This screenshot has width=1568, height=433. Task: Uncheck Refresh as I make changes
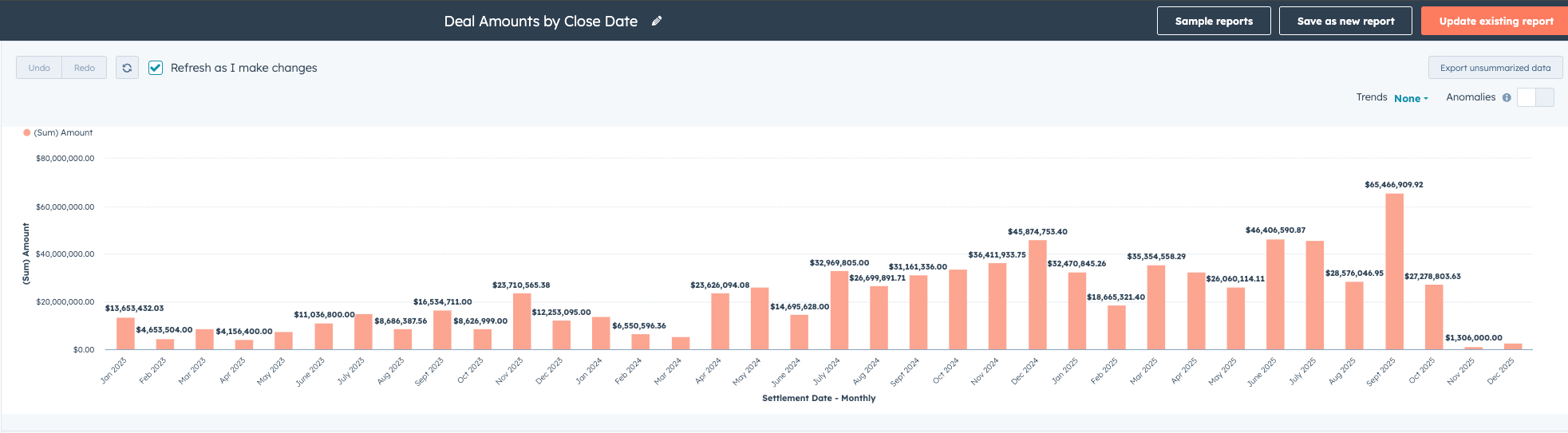tap(156, 68)
